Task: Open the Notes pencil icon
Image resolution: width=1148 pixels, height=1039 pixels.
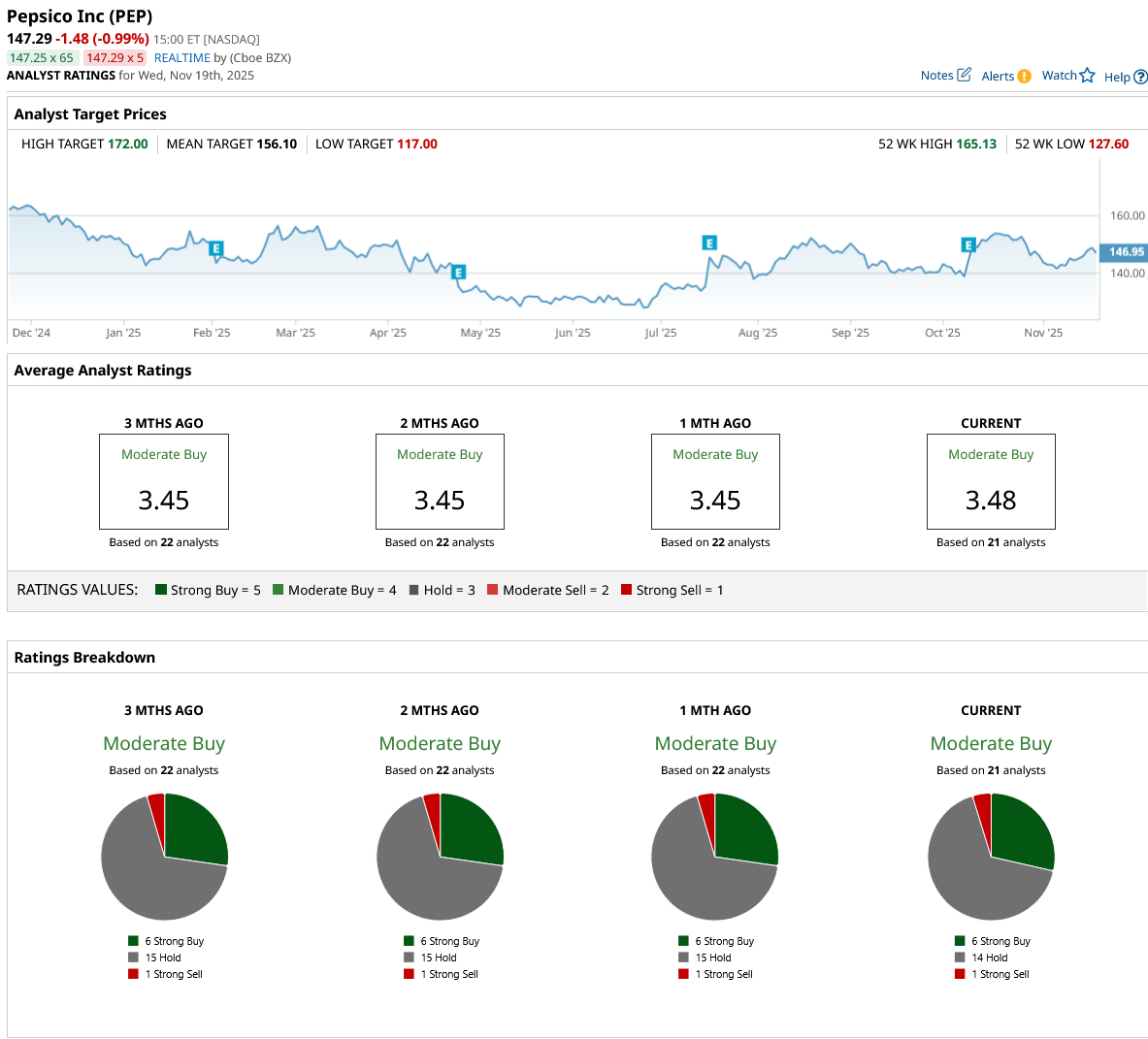Action: click(965, 75)
